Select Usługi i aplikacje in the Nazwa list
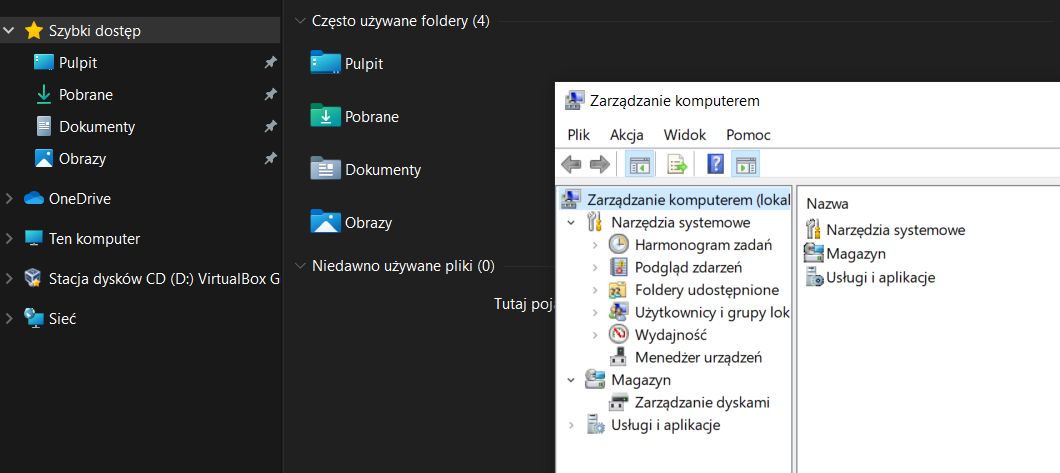Viewport: 1060px width, 473px height. point(870,277)
